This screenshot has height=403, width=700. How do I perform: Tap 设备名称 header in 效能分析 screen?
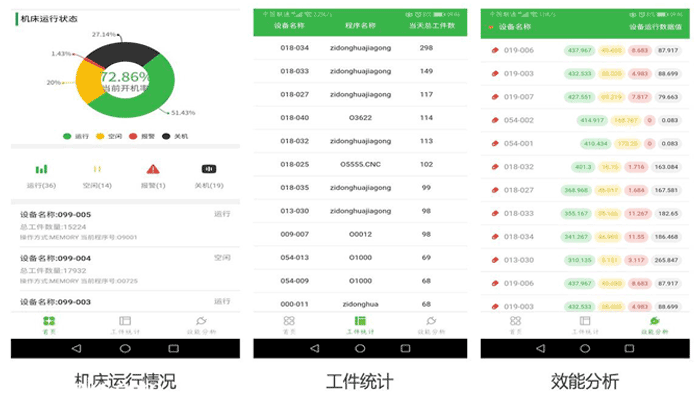coord(515,27)
